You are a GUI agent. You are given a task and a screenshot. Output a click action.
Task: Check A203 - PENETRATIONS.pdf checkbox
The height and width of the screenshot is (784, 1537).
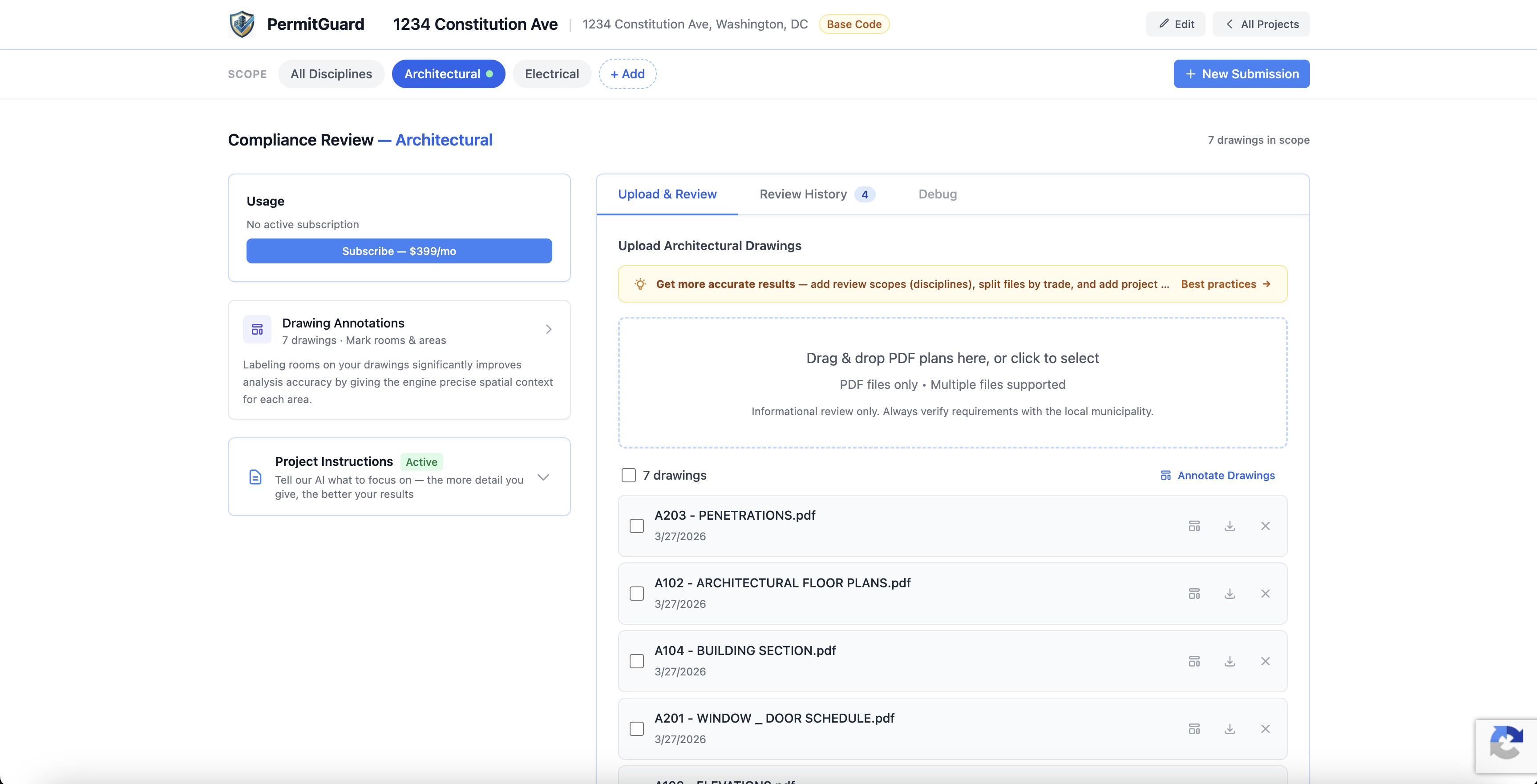tap(637, 525)
